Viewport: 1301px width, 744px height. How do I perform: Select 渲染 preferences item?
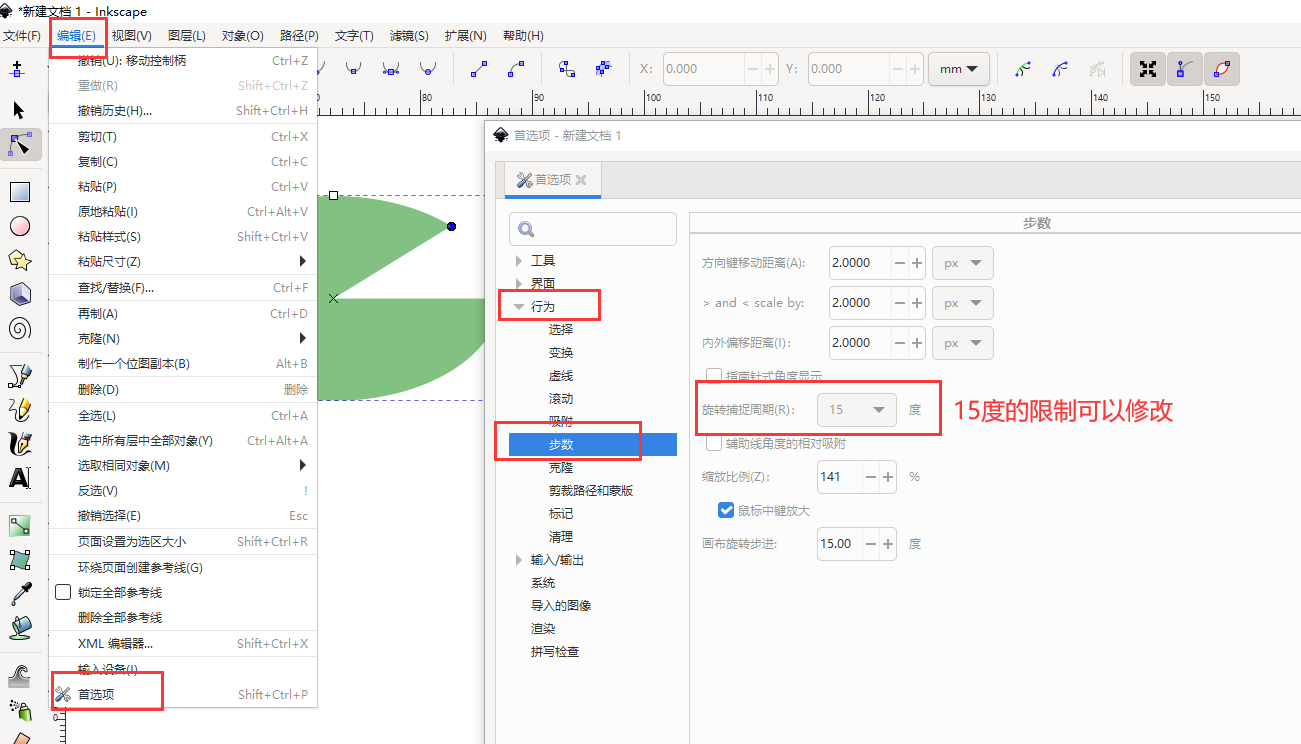coord(543,629)
